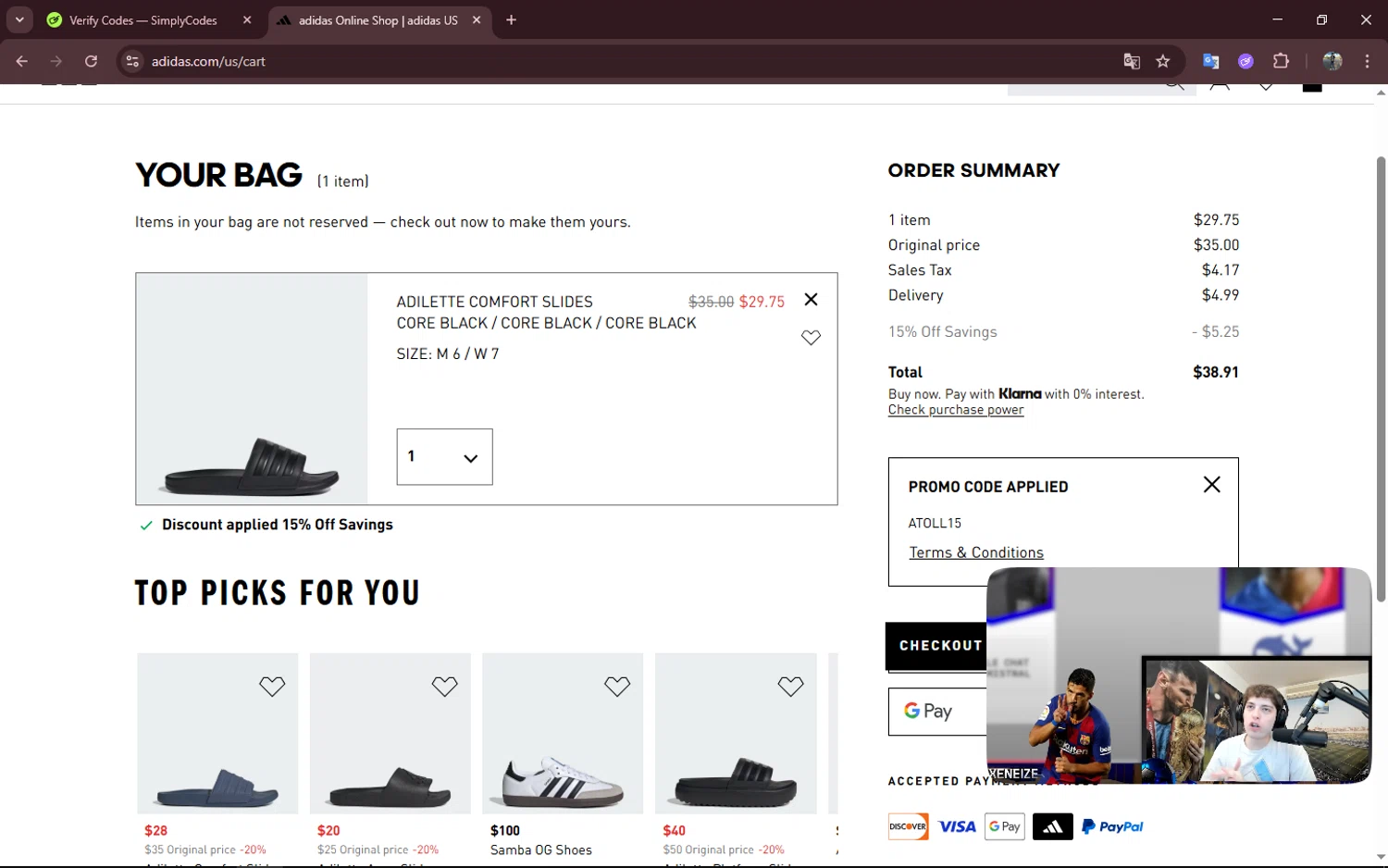Open Chrome three-dot menu
The width and height of the screenshot is (1388, 868).
[1367, 61]
